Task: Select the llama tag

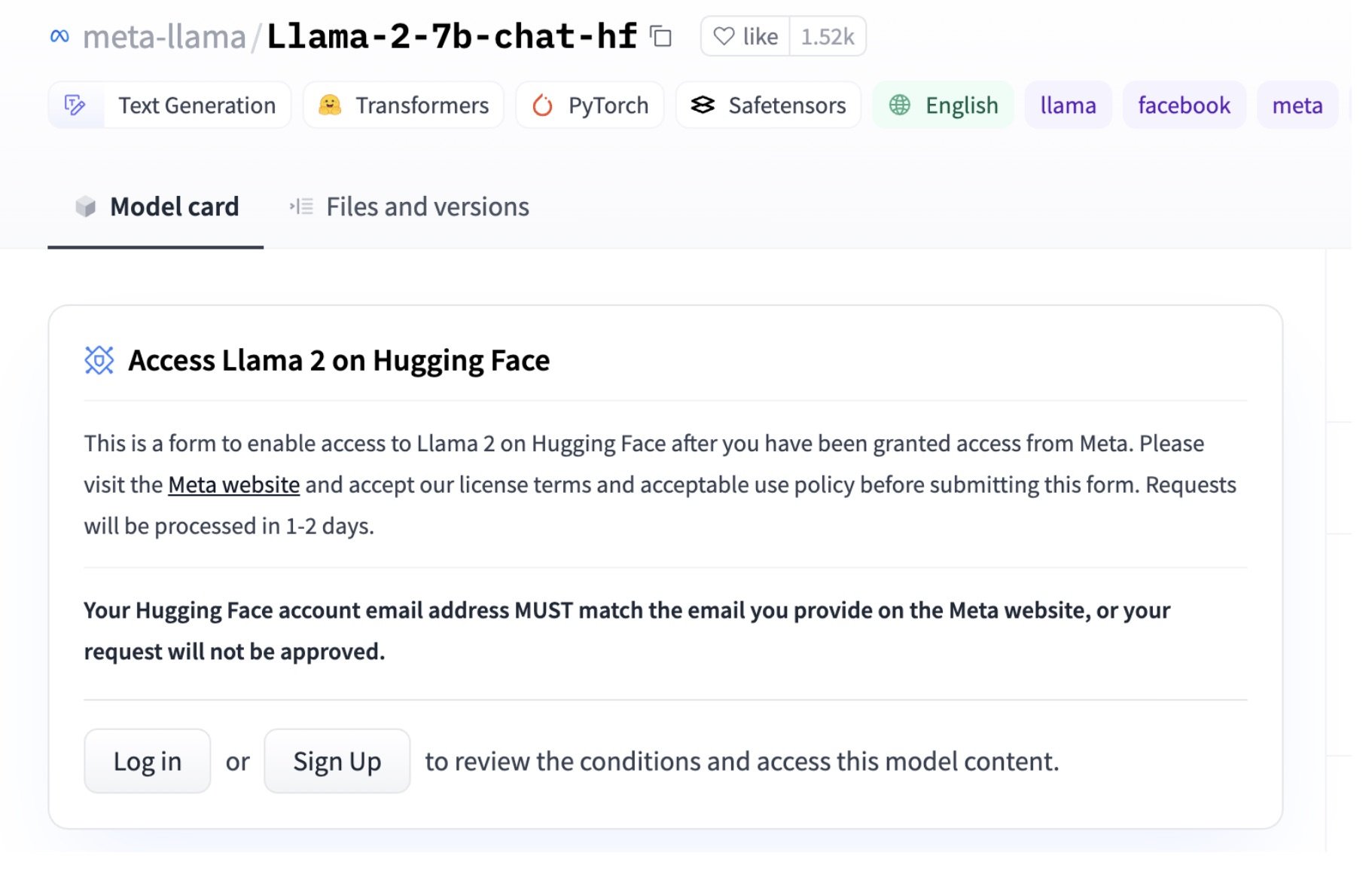Action: point(1068,105)
